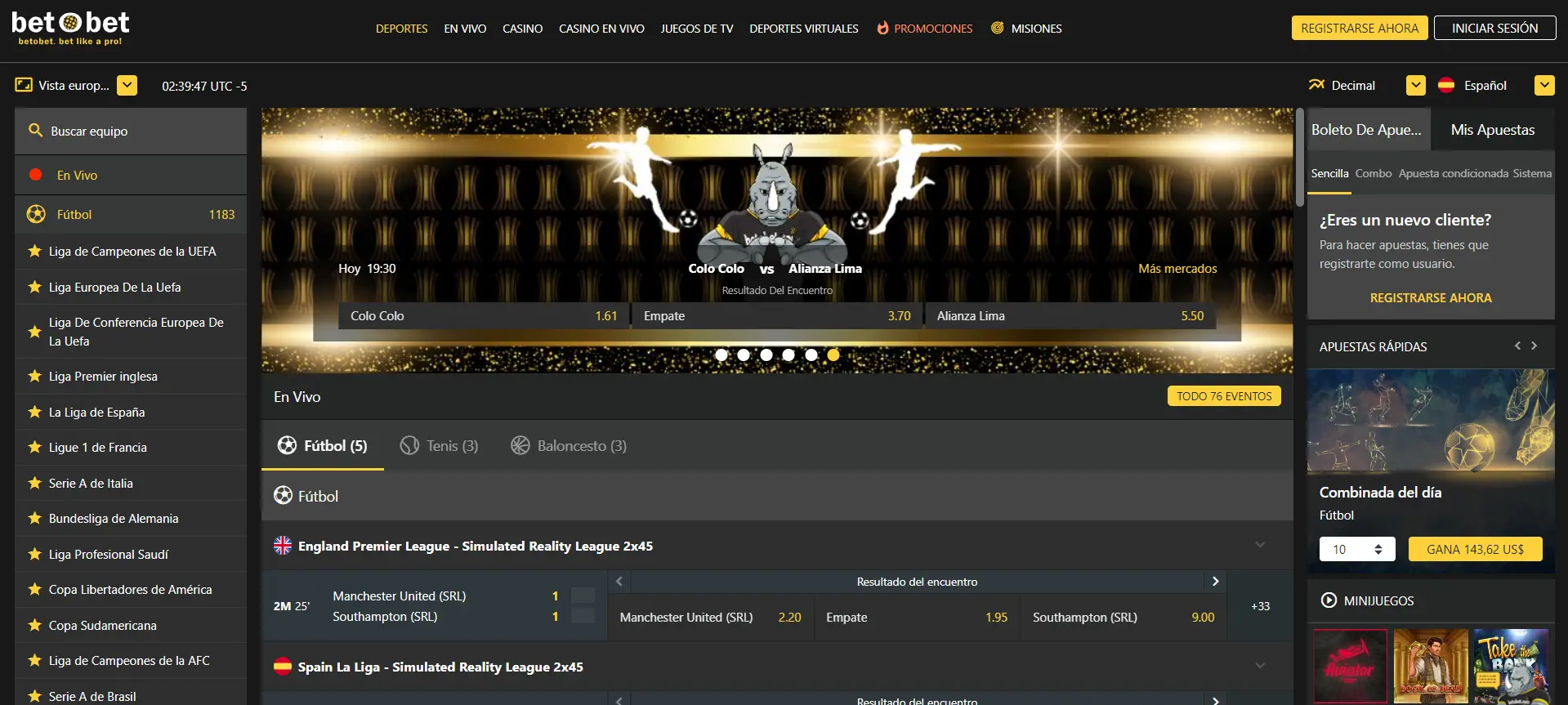Open the Aviator minigame thumbnail
This screenshot has height=705, width=1568.
[1350, 666]
